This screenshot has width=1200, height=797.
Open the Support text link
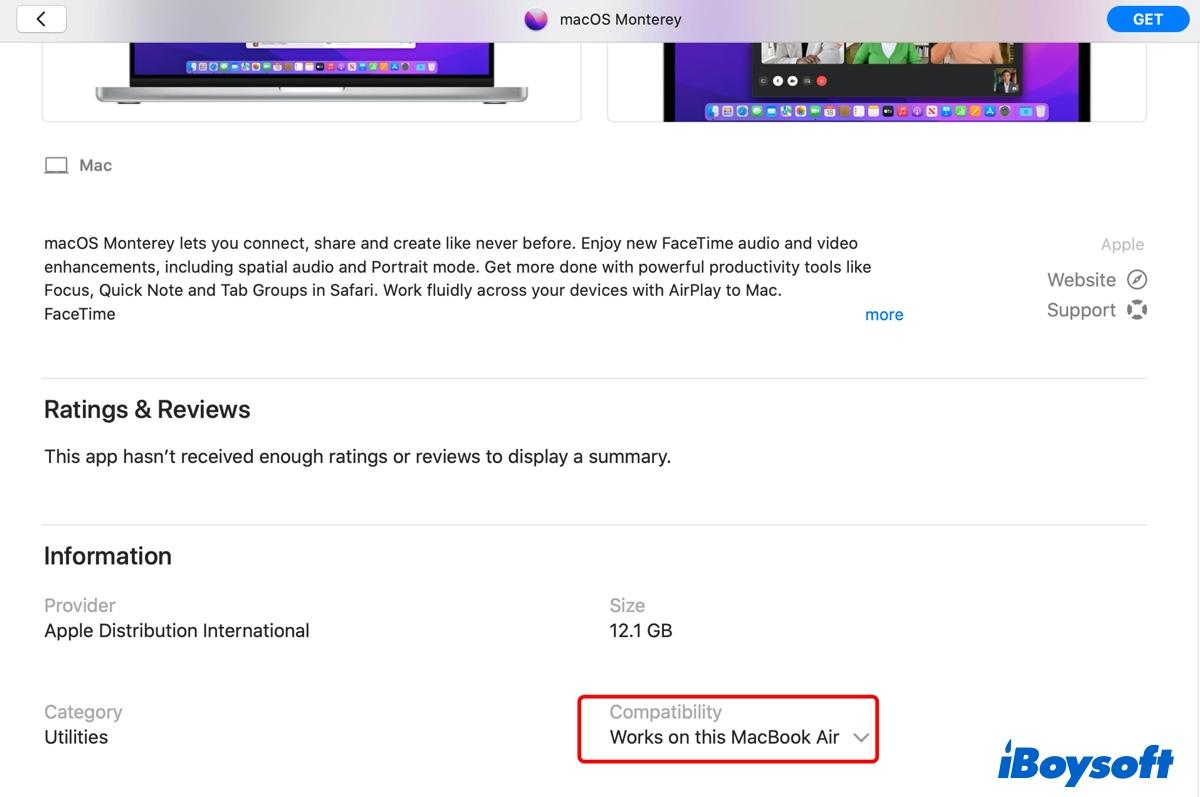(x=1081, y=310)
